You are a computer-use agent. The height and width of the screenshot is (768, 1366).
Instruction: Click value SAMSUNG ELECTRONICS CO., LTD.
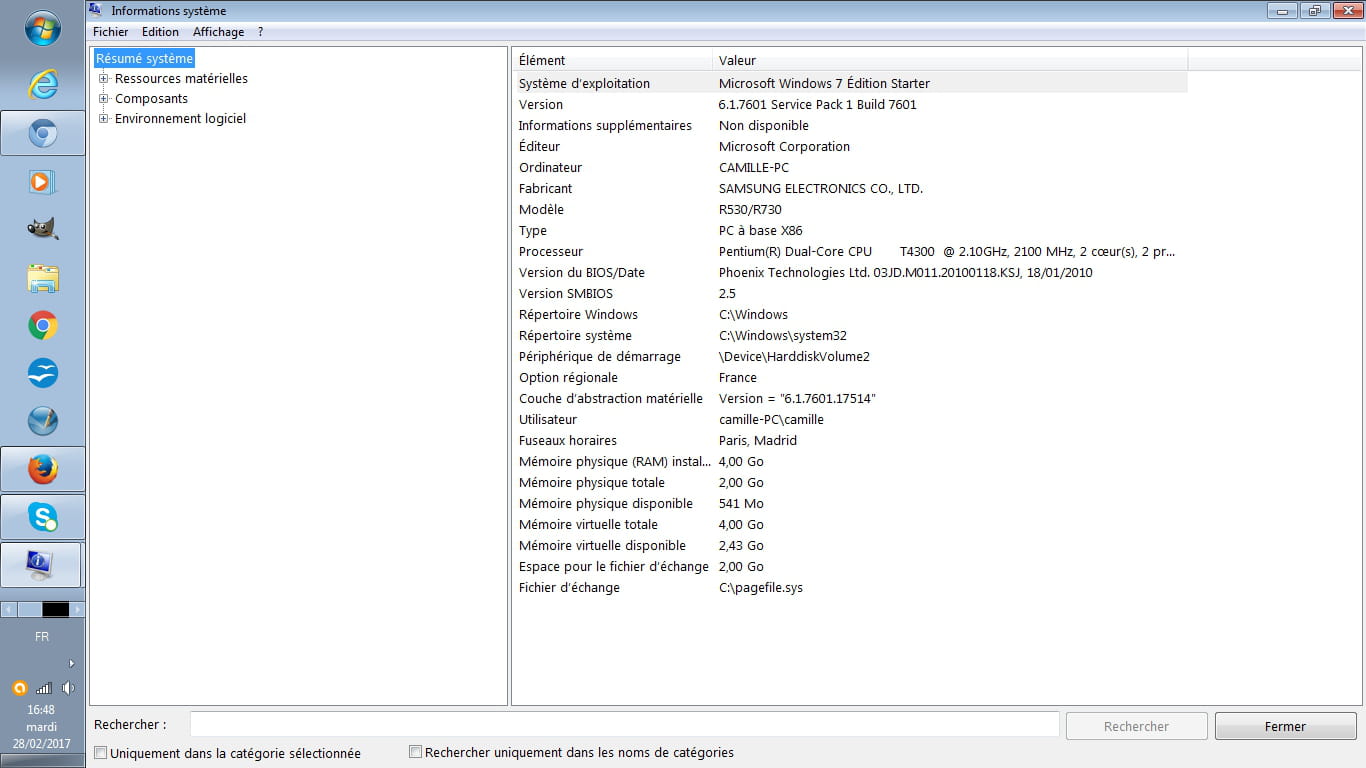[x=821, y=188]
